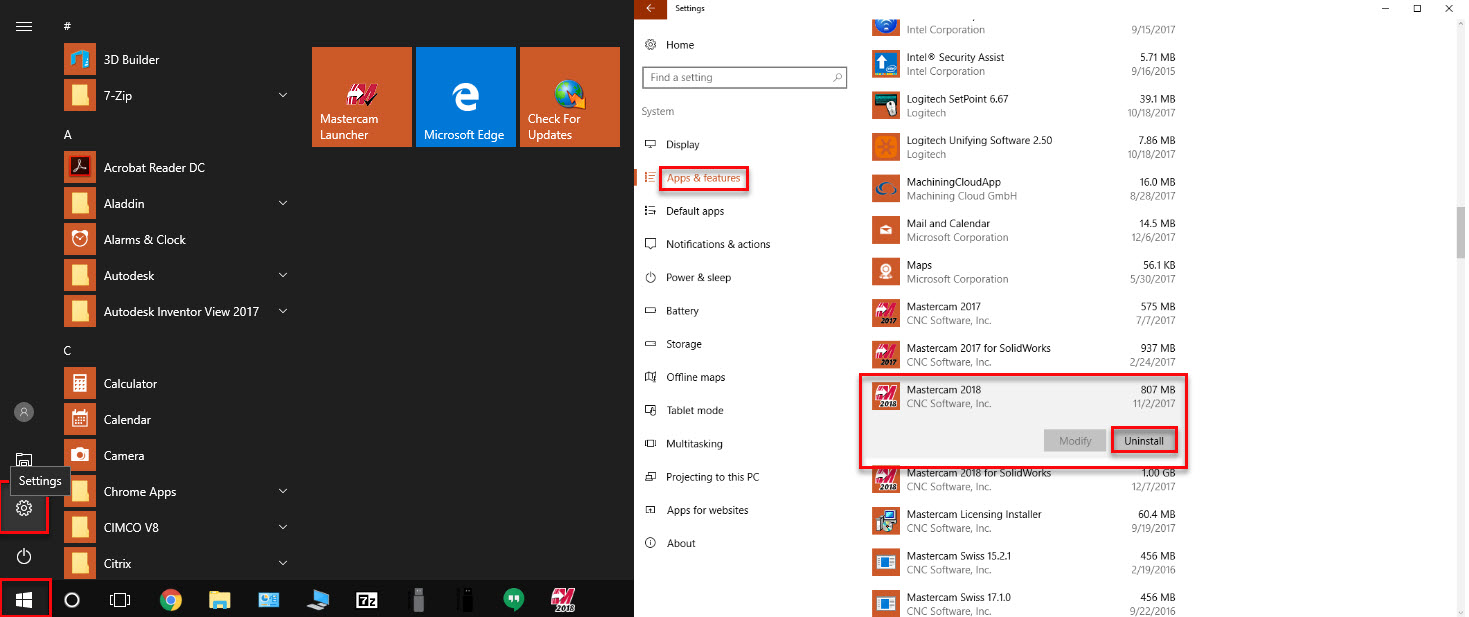Screen dimensions: 1469x617
Task: Jump to letter A section header
Action: coord(68,134)
